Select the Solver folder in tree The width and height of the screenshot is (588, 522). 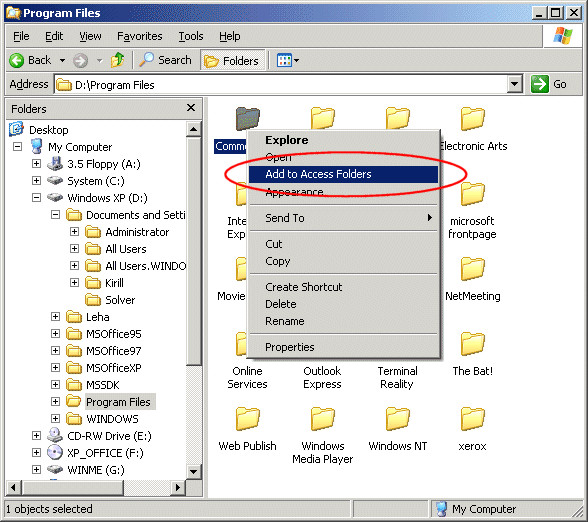pos(120,300)
